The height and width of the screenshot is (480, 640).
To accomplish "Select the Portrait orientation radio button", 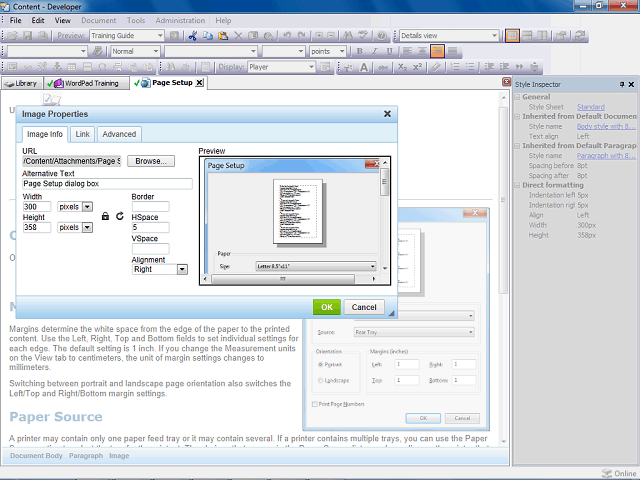I will pos(320,364).
